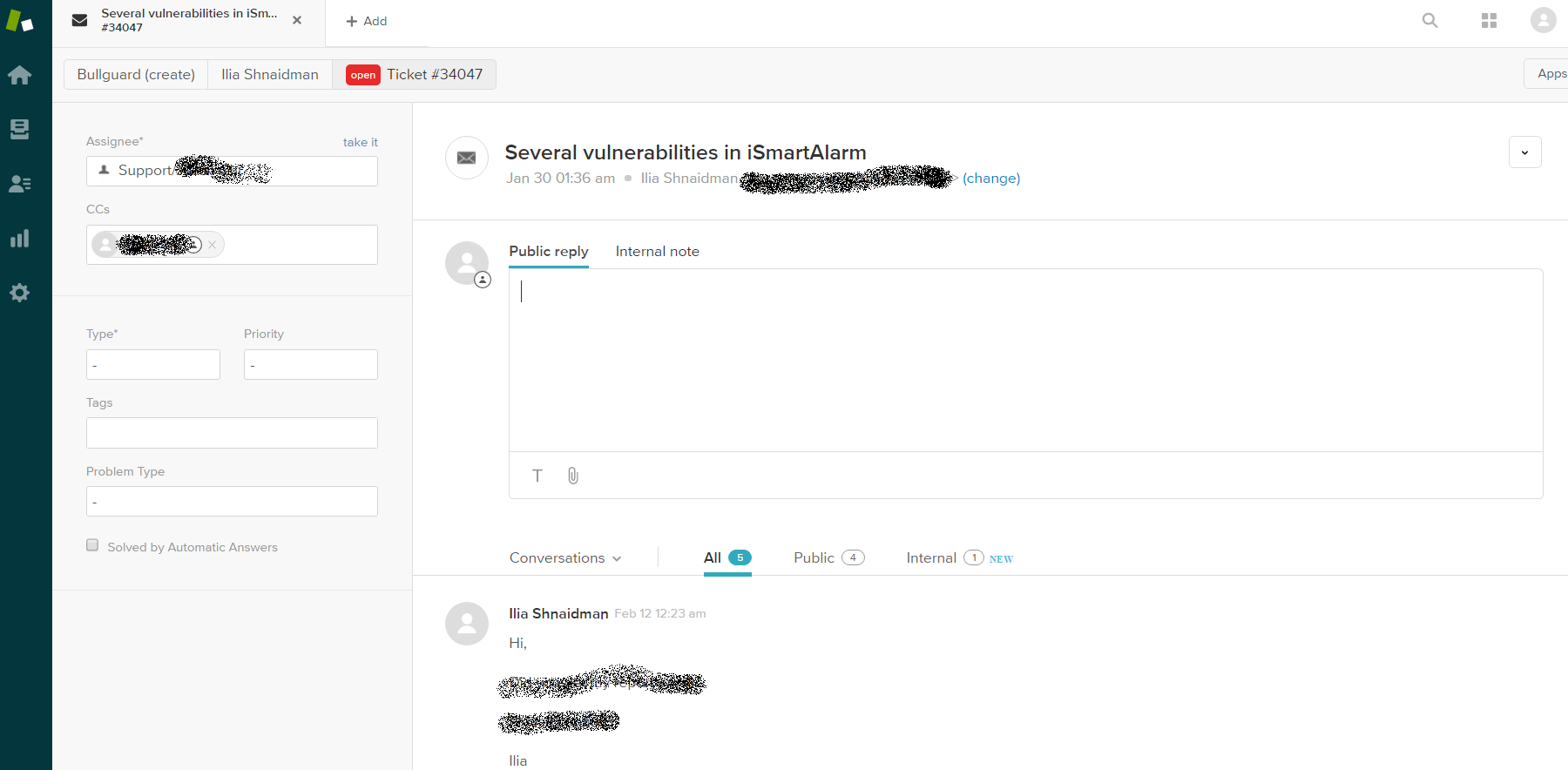Go to Home dashboard in sidebar
Screen dimensions: 1568x770
click(x=19, y=75)
